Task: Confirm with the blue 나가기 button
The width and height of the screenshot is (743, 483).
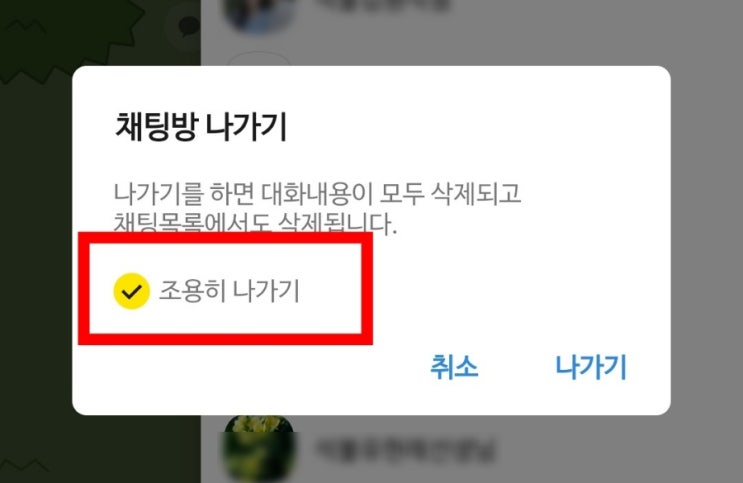Action: [x=591, y=367]
